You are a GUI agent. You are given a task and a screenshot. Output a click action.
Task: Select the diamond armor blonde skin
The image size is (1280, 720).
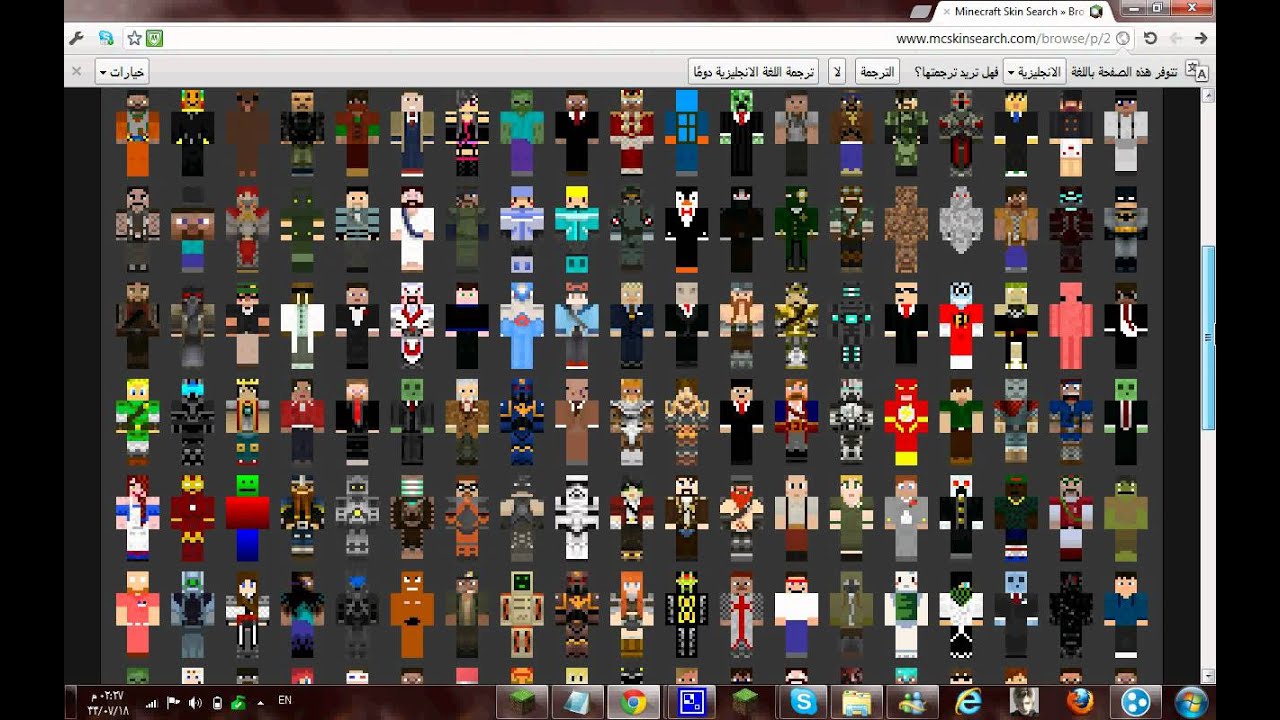point(577,227)
